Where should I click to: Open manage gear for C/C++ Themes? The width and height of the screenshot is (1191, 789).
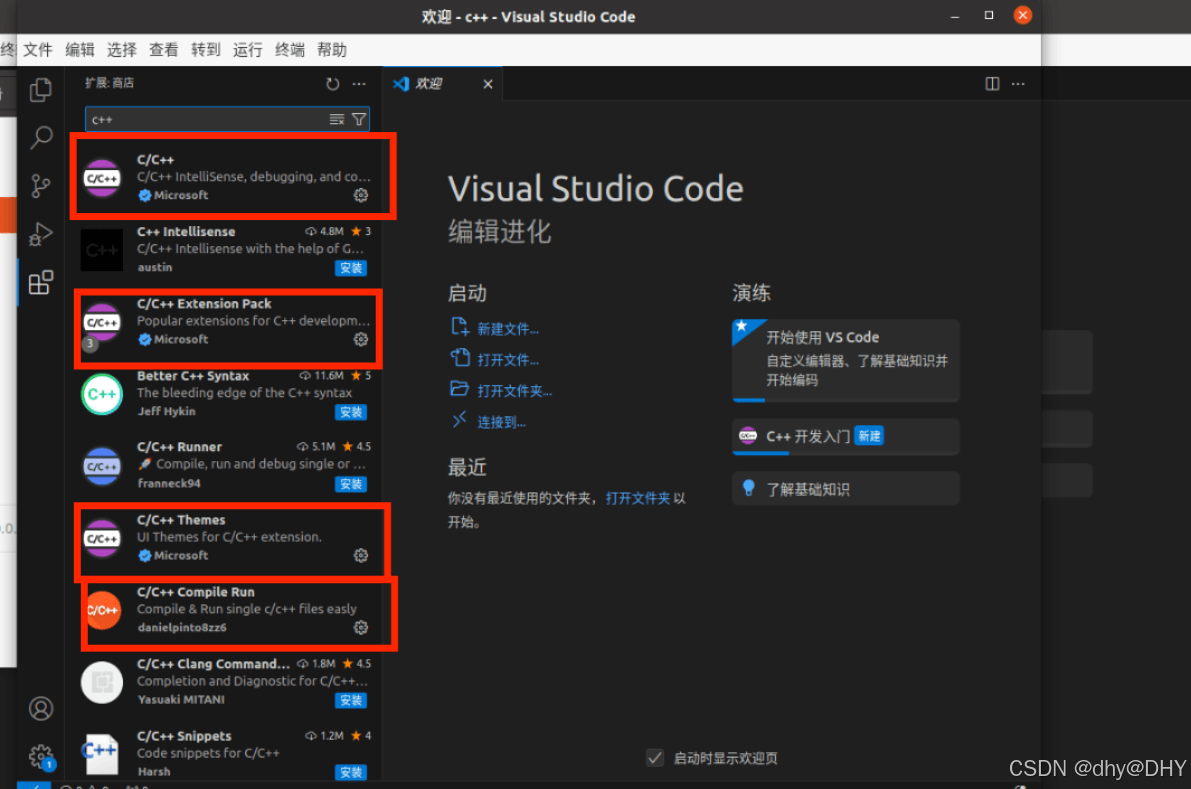point(361,556)
